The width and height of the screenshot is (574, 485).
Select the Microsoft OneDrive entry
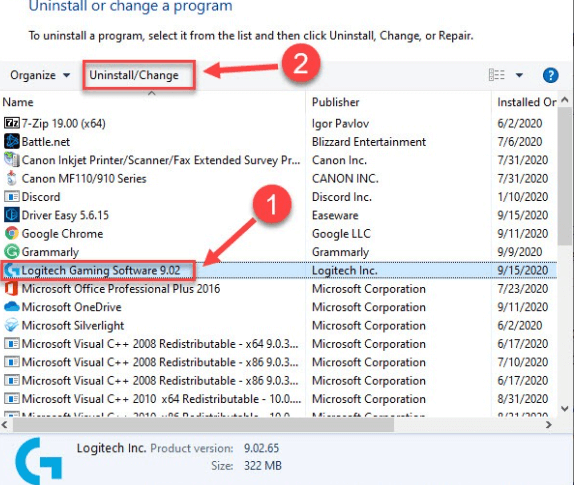(71, 307)
